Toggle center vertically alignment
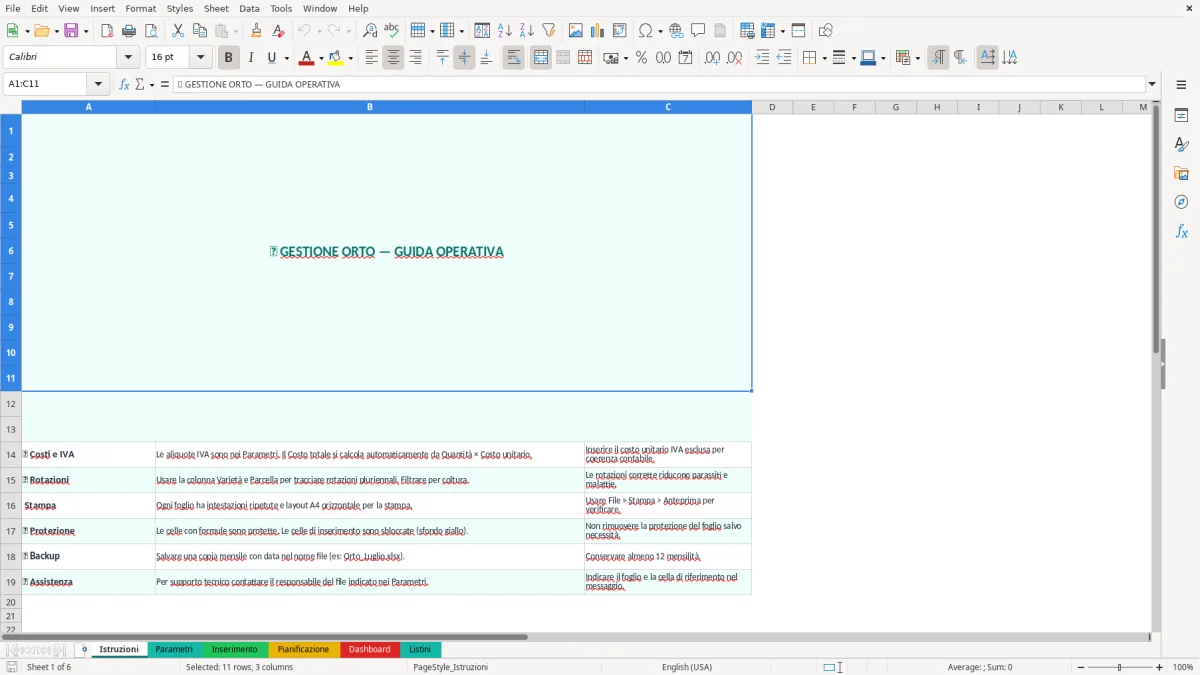 click(x=464, y=58)
